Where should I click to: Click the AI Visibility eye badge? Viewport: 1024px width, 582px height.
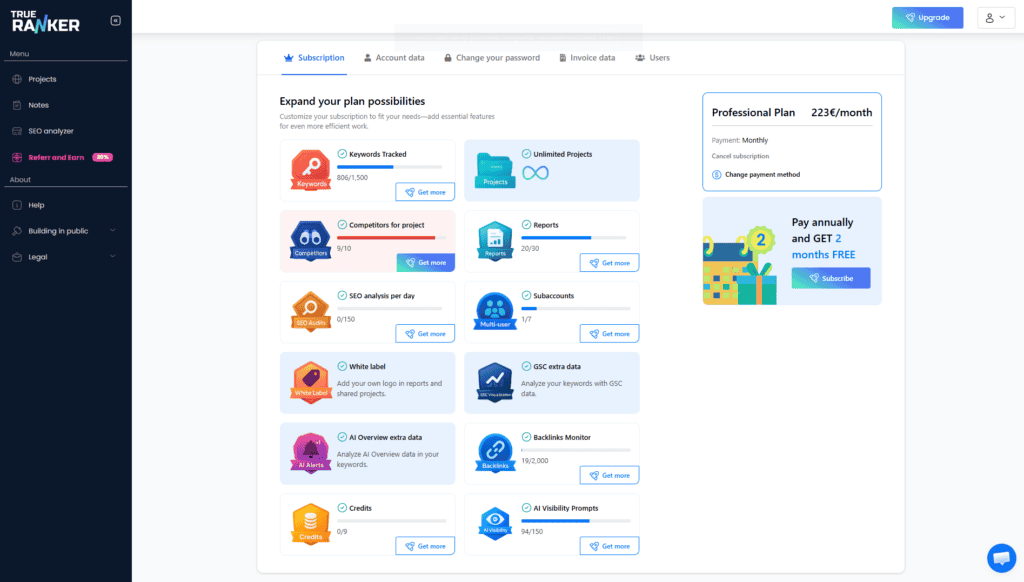495,524
